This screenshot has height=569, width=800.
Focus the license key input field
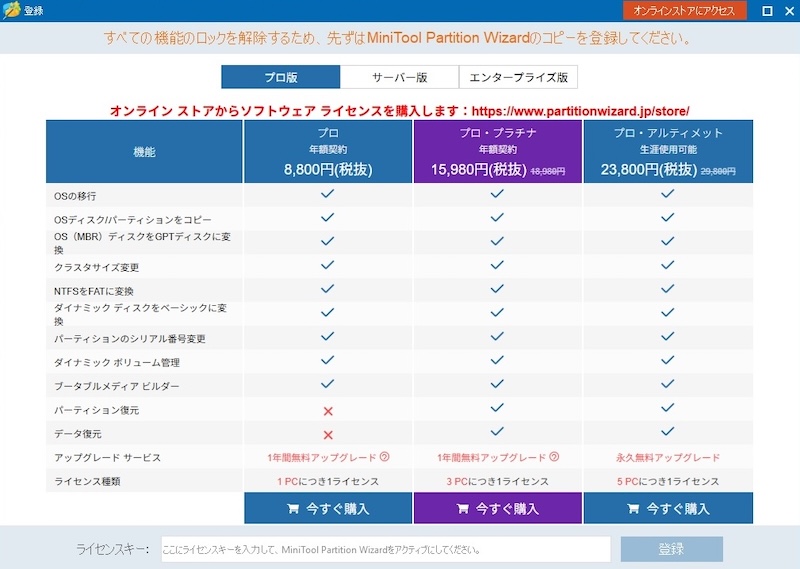pyautogui.click(x=385, y=549)
